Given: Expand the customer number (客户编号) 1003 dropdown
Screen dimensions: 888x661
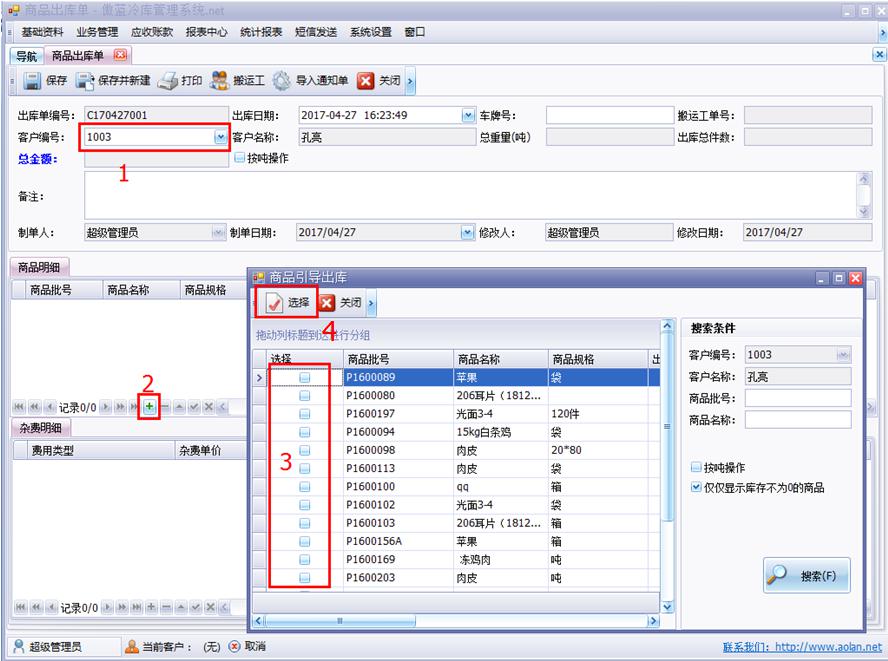Looking at the screenshot, I should 221,137.
